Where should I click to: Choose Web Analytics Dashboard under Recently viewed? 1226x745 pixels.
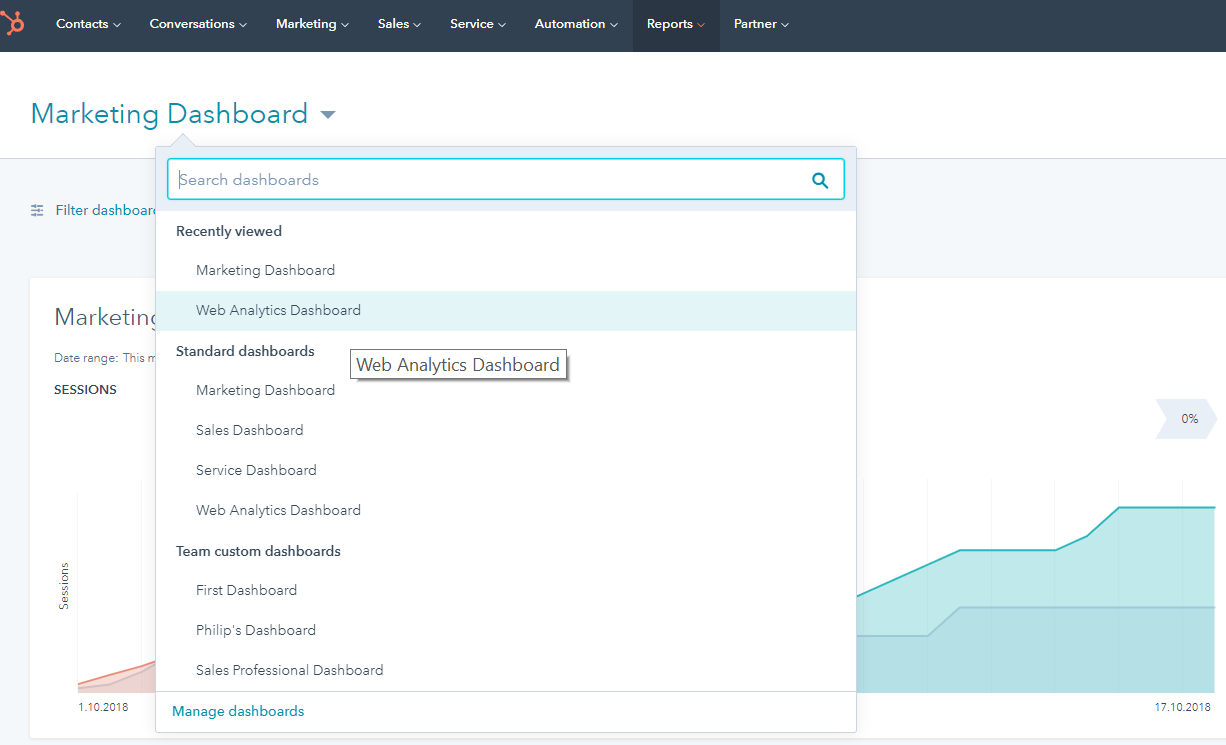pyautogui.click(x=506, y=311)
